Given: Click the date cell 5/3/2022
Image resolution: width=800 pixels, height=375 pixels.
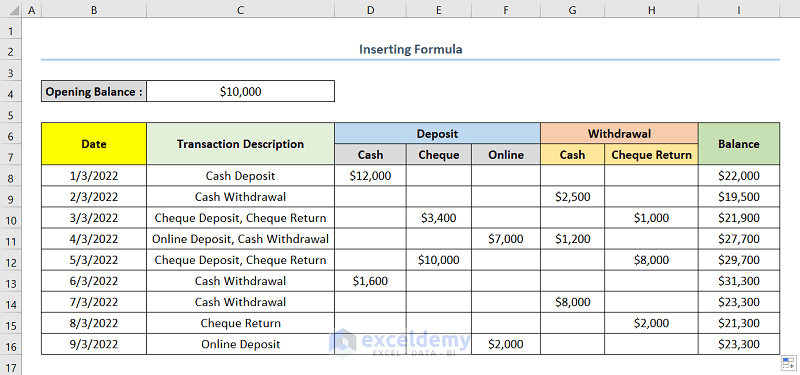Looking at the screenshot, I should click(94, 260).
